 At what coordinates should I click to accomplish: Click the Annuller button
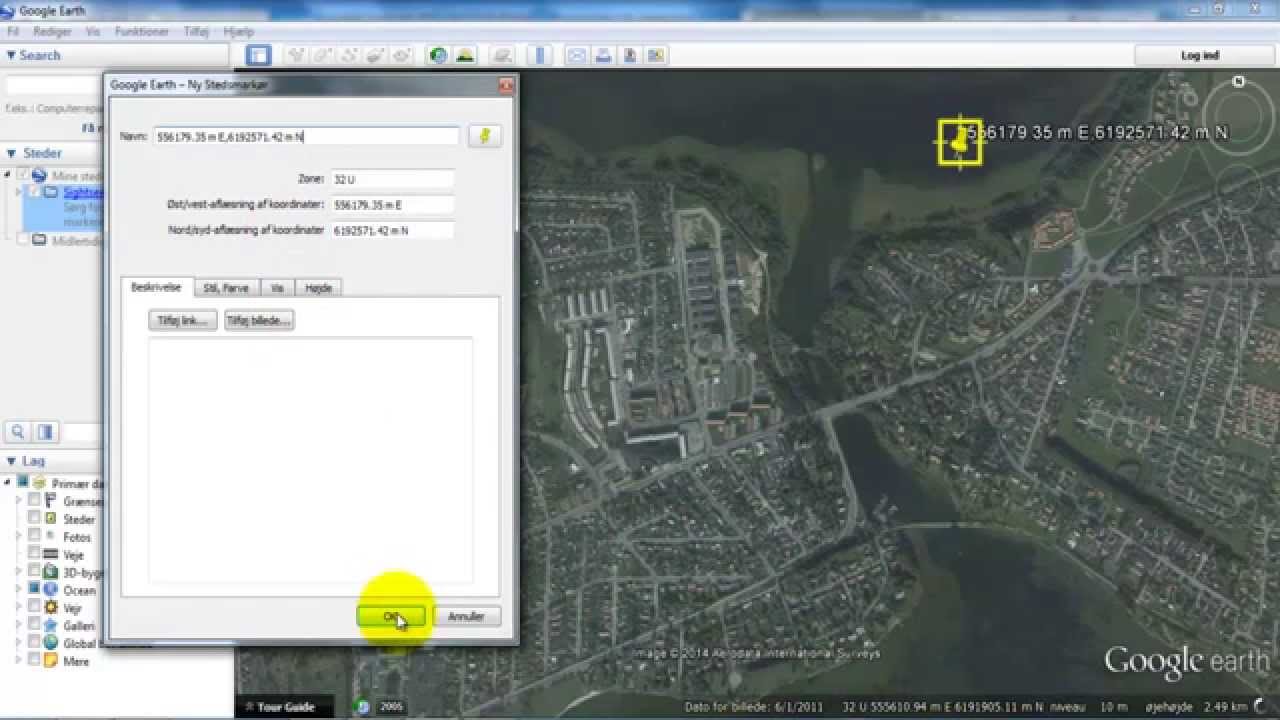pos(466,616)
